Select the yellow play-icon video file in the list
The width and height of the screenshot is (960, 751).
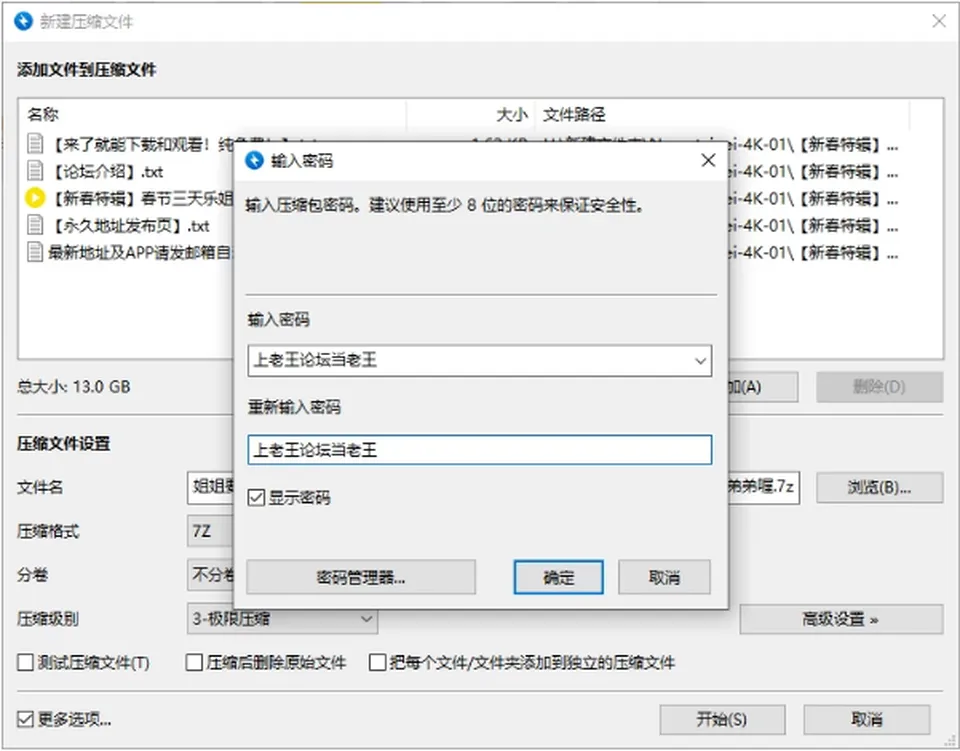point(36,198)
